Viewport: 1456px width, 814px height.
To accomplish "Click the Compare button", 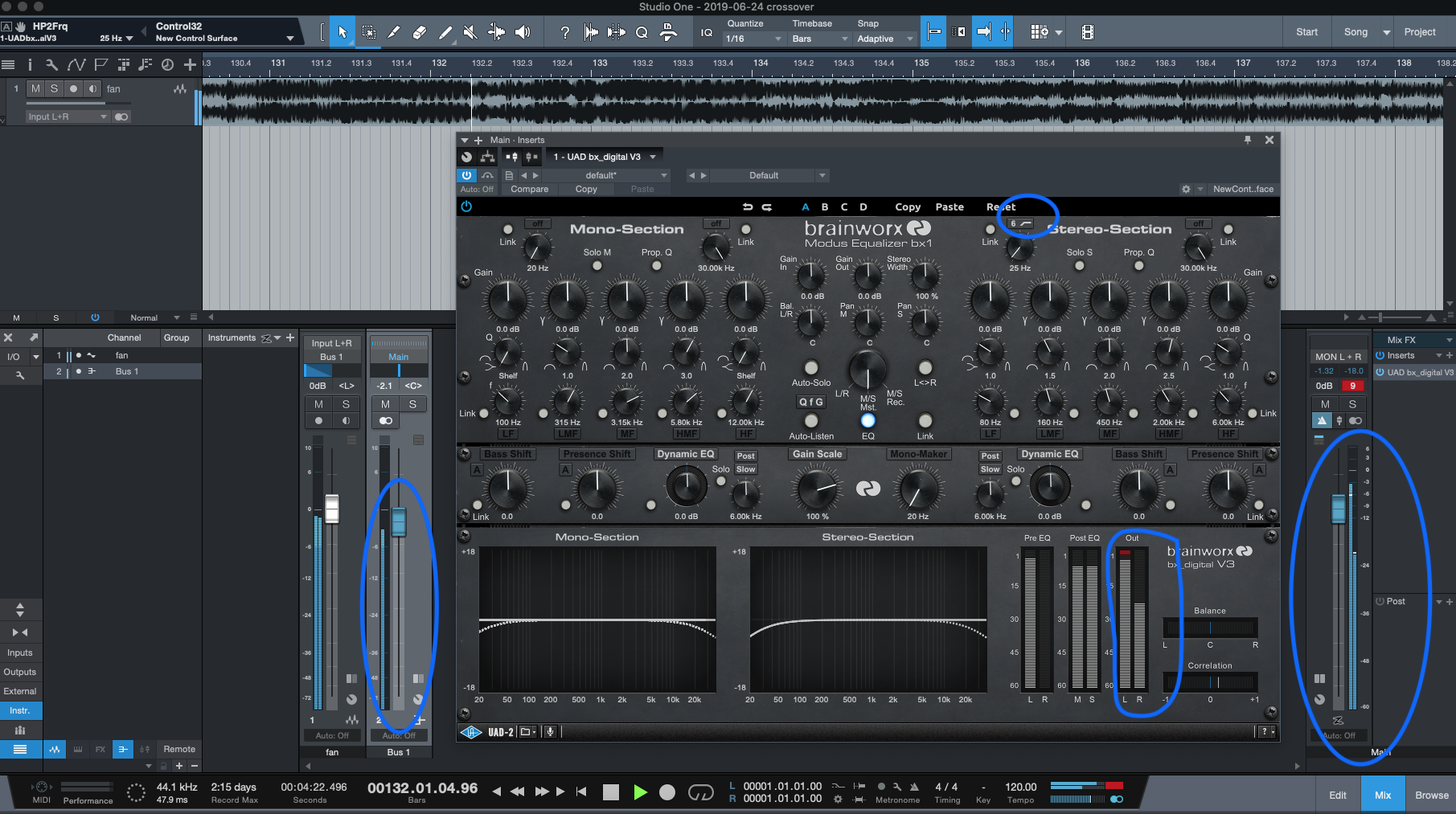I will click(x=529, y=190).
